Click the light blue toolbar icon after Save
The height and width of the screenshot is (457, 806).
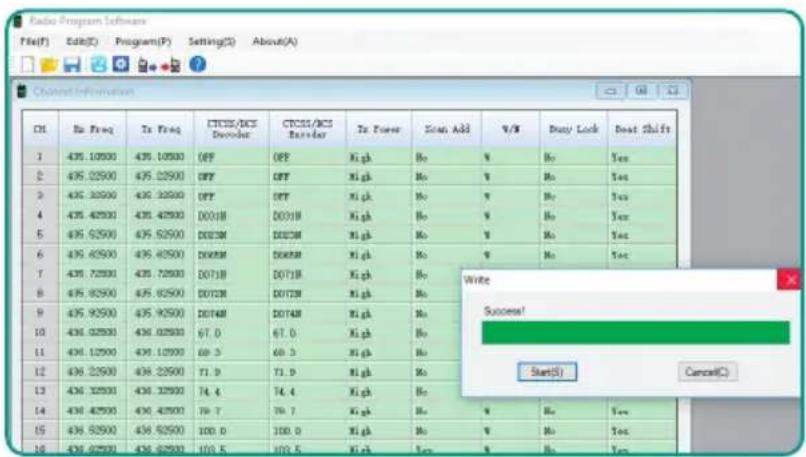pos(99,64)
